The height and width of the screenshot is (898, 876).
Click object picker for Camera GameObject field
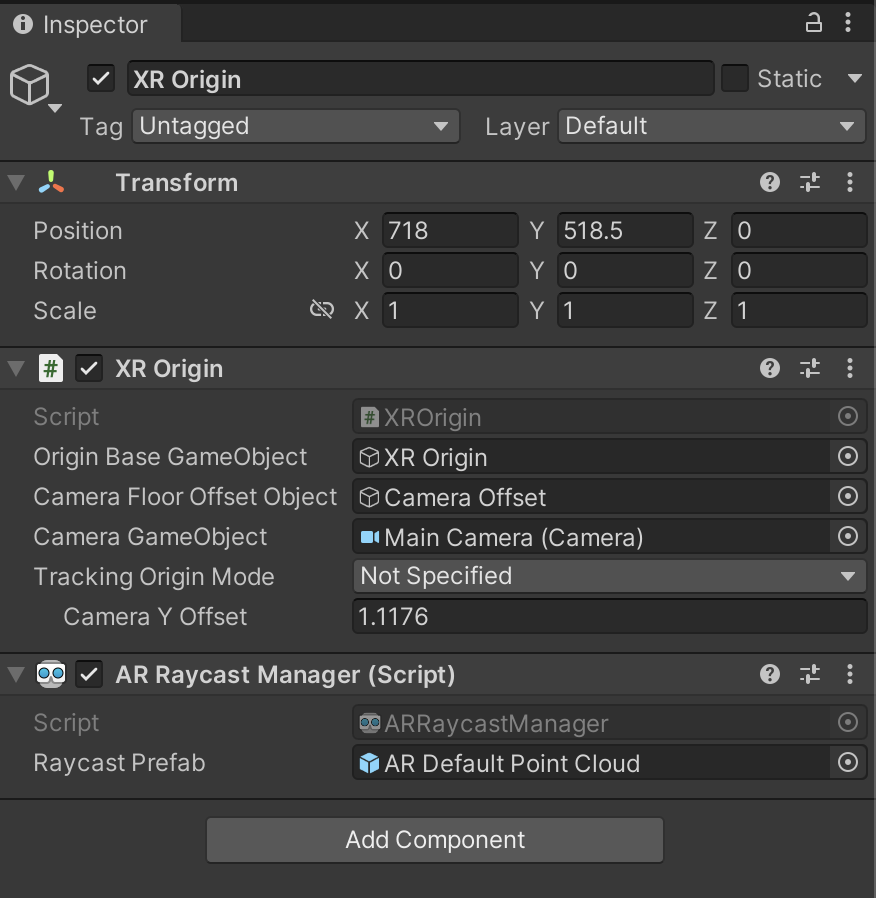(x=847, y=537)
